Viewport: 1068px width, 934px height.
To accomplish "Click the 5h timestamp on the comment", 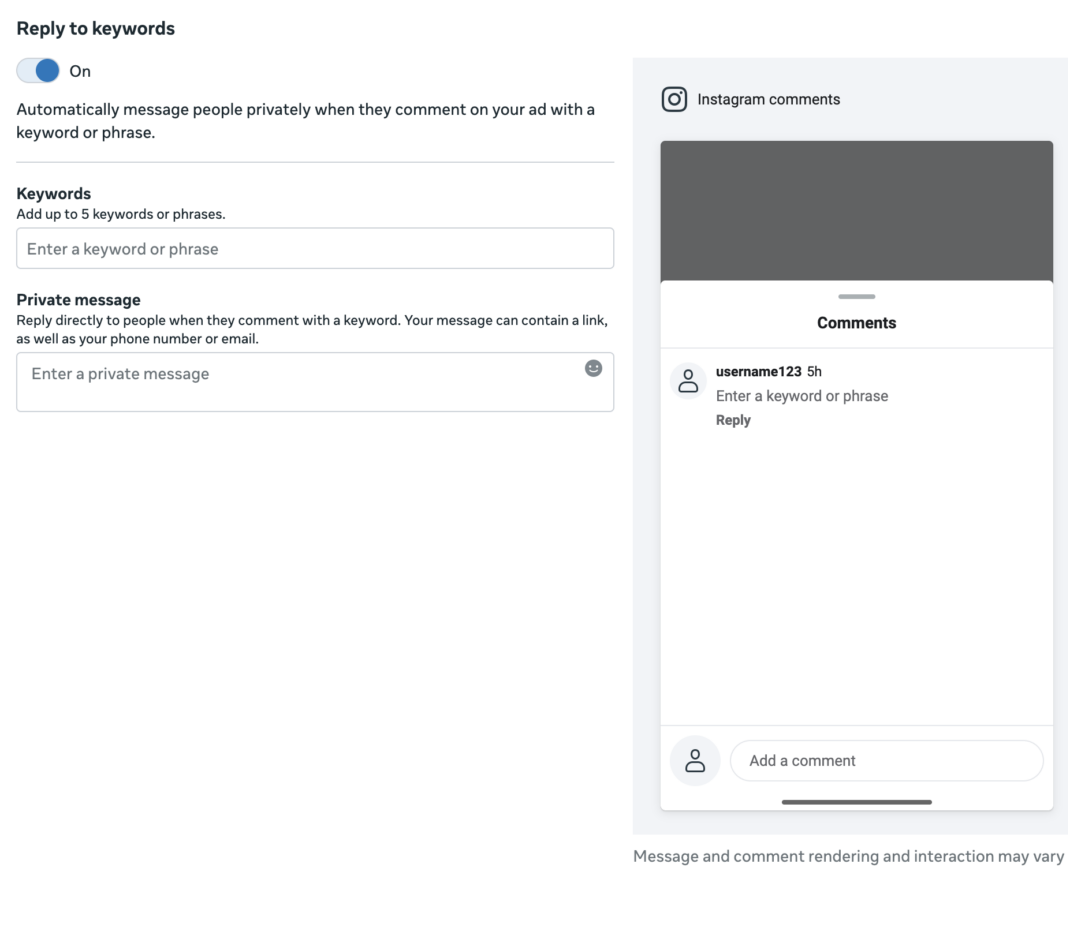I will click(x=814, y=371).
